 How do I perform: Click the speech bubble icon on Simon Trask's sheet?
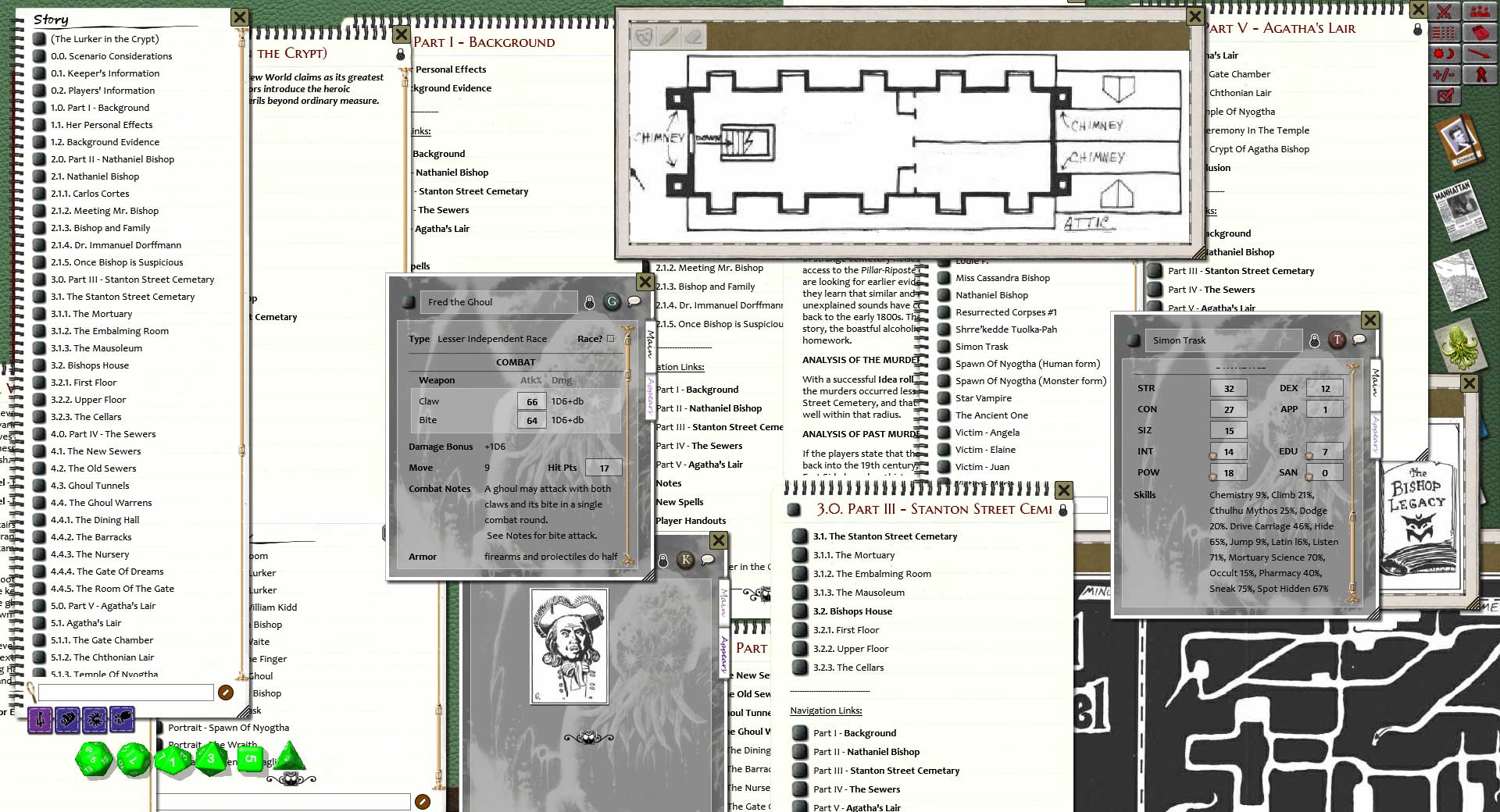1359,340
